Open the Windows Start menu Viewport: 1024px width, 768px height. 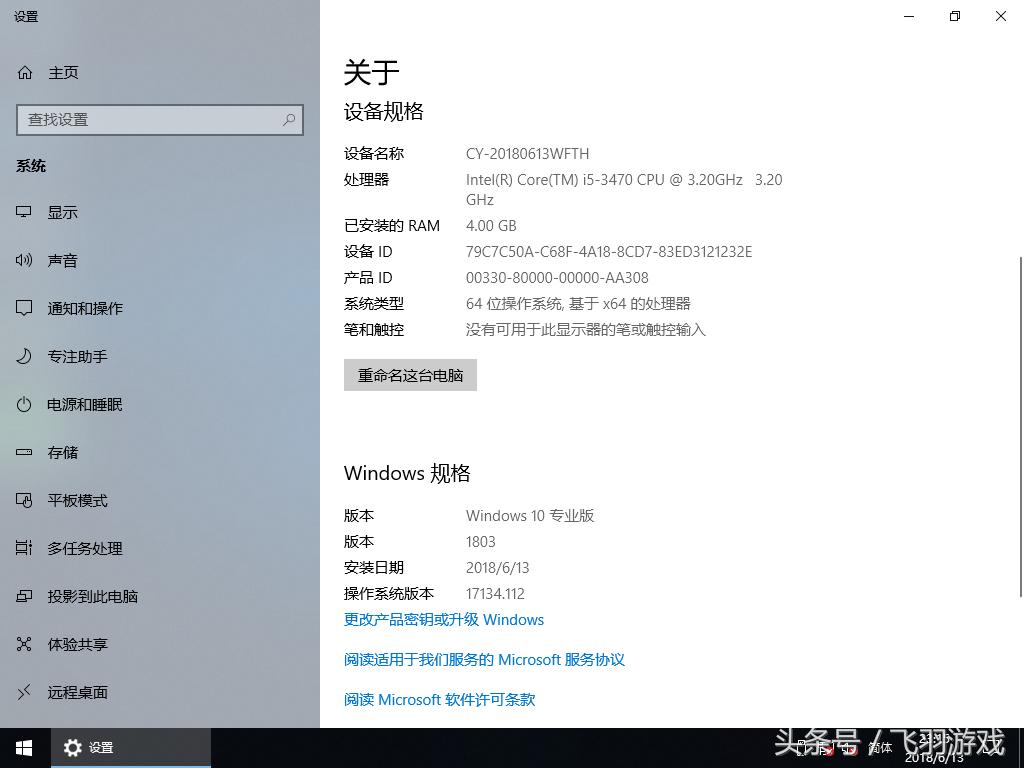[24, 748]
